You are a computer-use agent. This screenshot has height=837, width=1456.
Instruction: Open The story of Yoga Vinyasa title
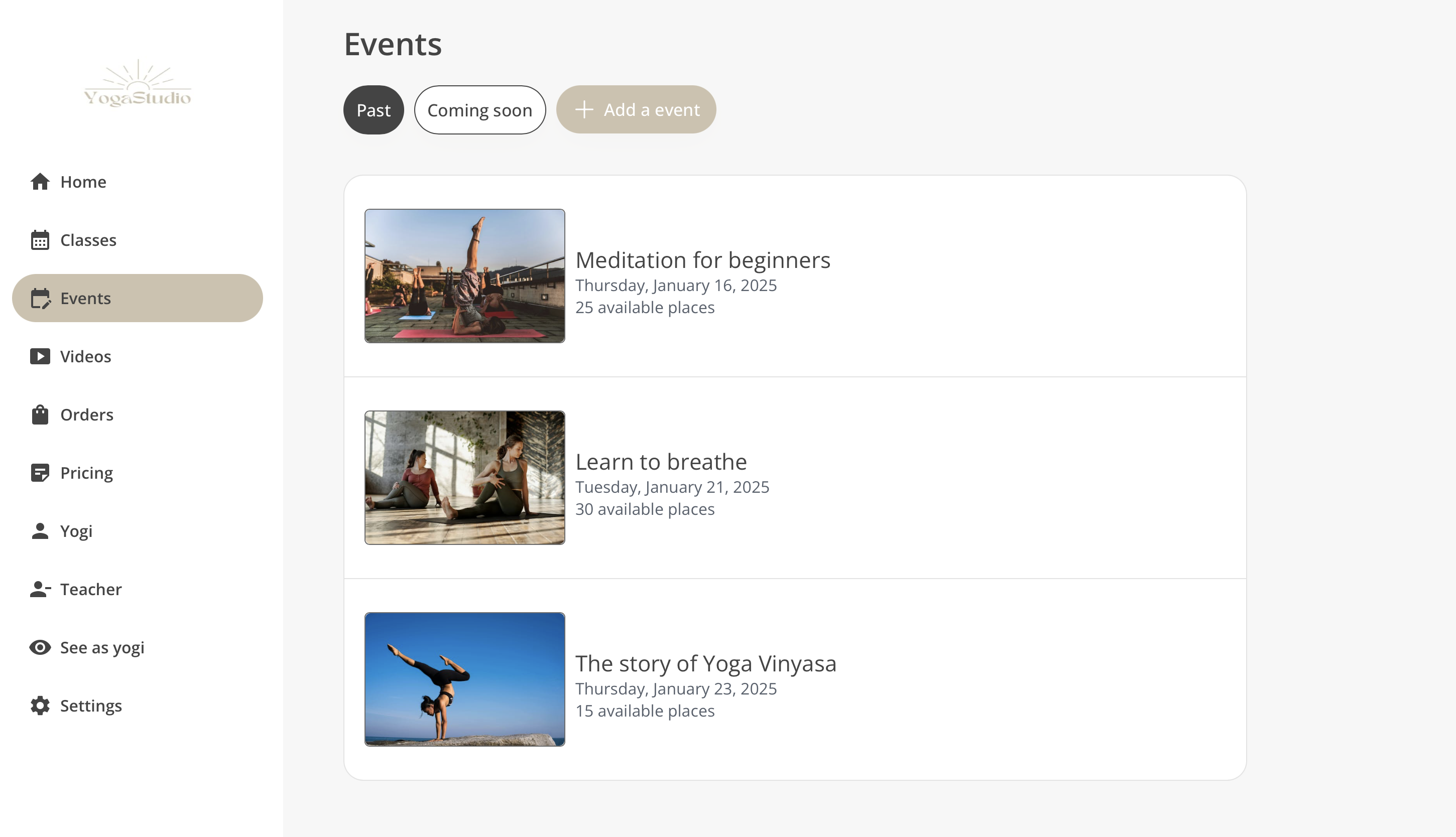pos(705,663)
